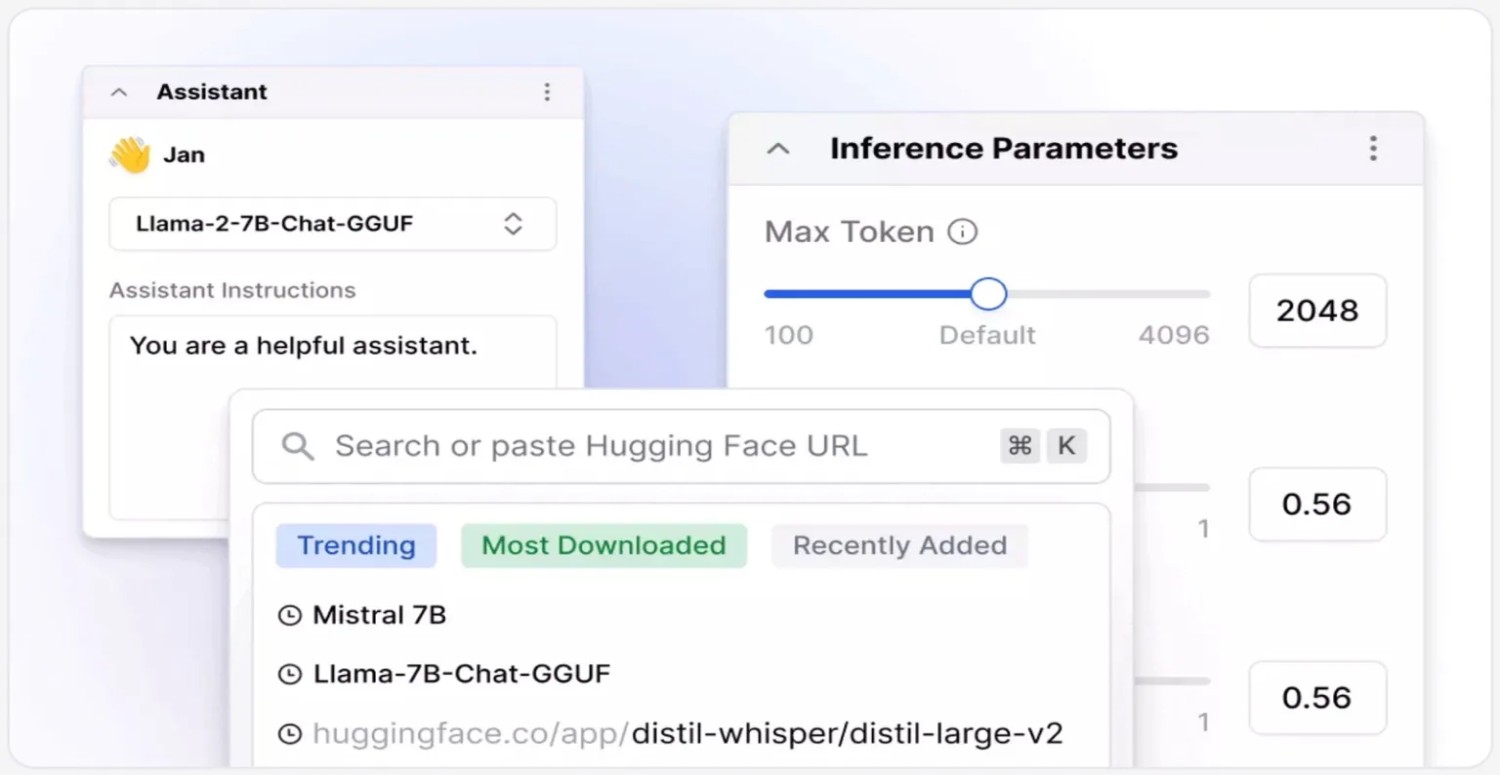Click the Max Token slider handle

tap(988, 294)
